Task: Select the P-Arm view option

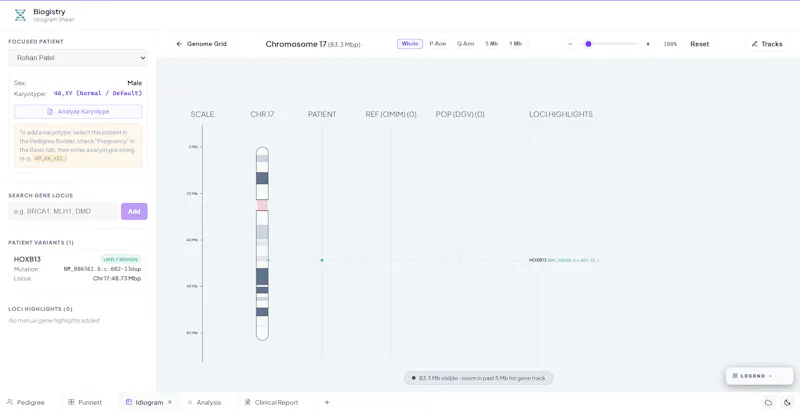Action: (x=438, y=44)
